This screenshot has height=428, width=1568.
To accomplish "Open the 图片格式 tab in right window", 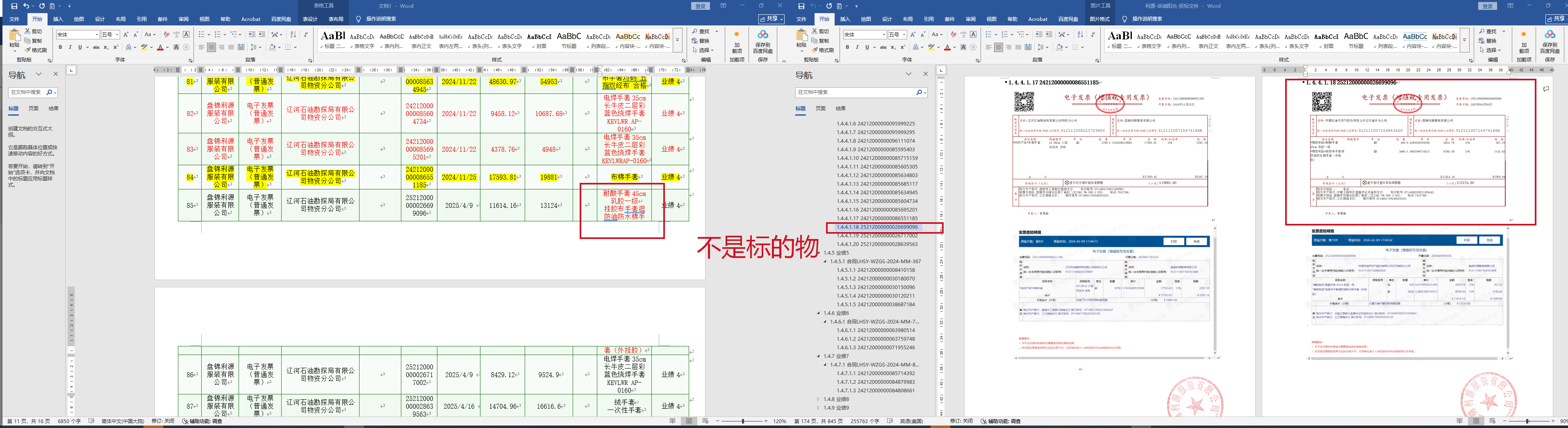I will pyautogui.click(x=1100, y=19).
